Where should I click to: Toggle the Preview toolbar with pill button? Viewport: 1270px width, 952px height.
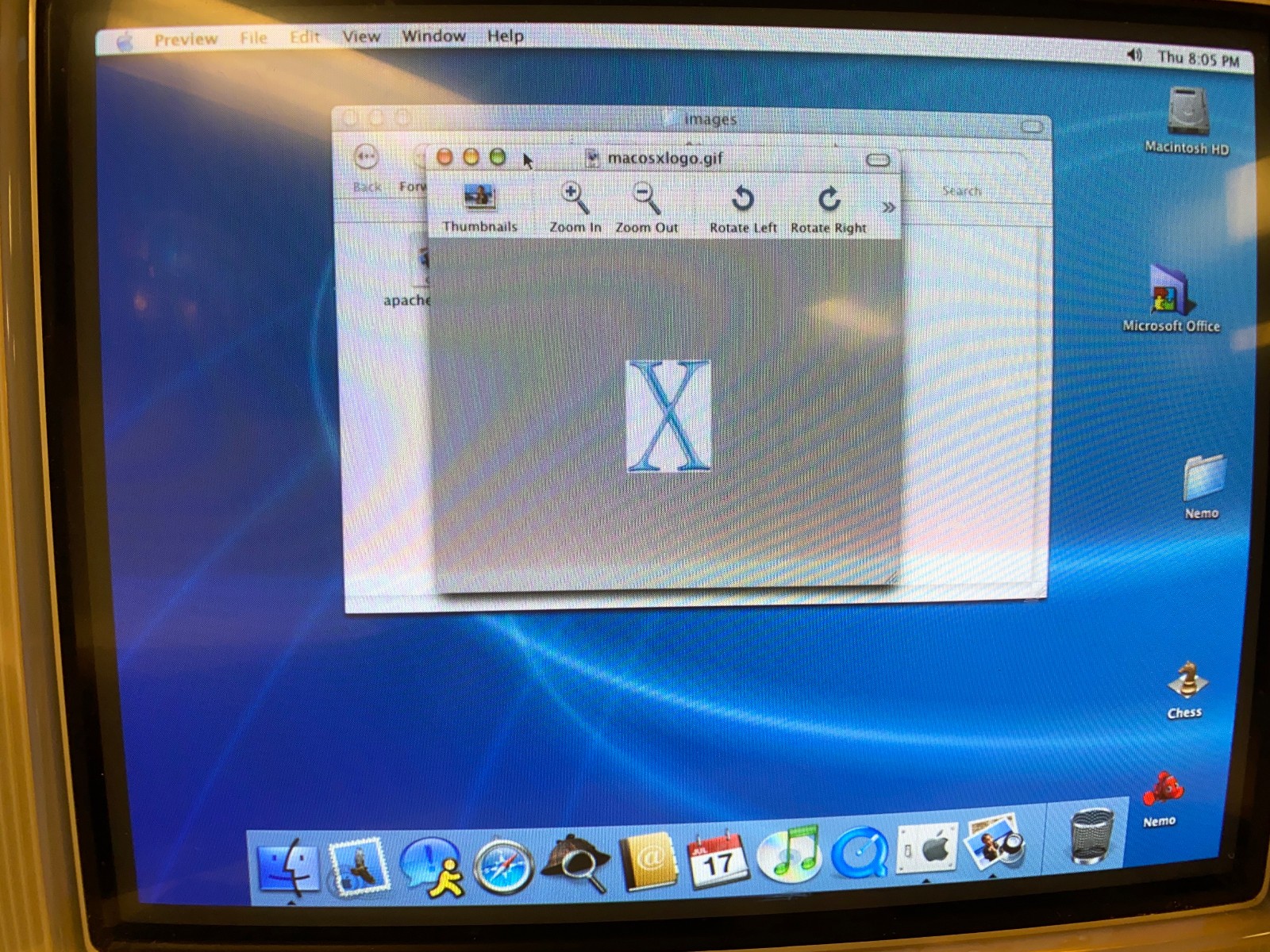pos(877,160)
